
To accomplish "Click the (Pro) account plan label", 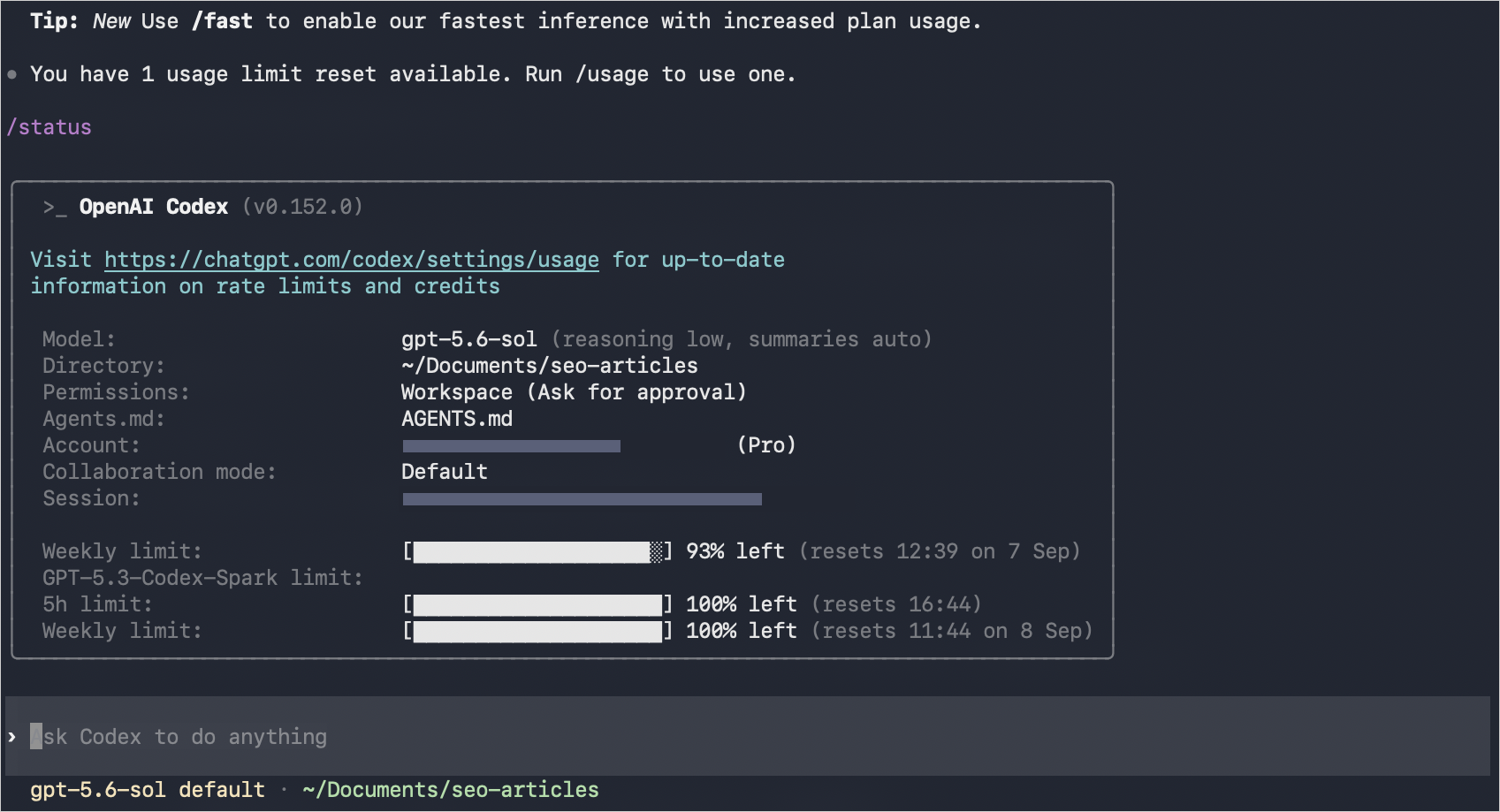I will pyautogui.click(x=766, y=445).
